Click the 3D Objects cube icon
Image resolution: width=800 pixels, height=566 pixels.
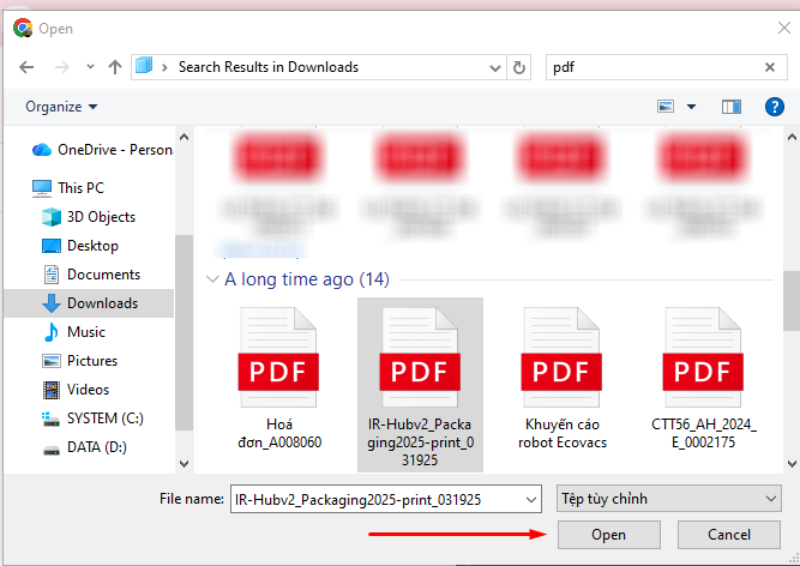[x=51, y=217]
